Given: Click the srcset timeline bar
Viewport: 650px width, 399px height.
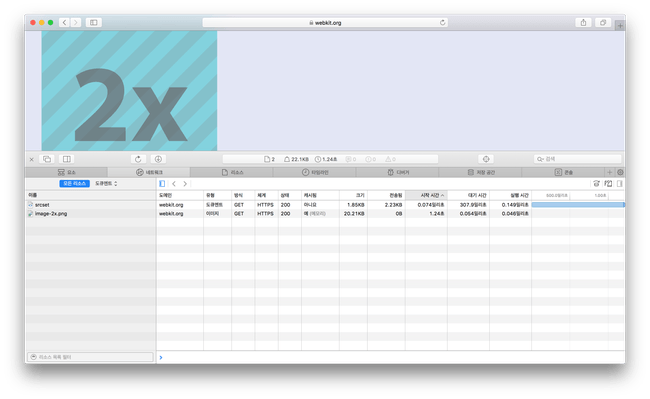Looking at the screenshot, I should pos(578,205).
